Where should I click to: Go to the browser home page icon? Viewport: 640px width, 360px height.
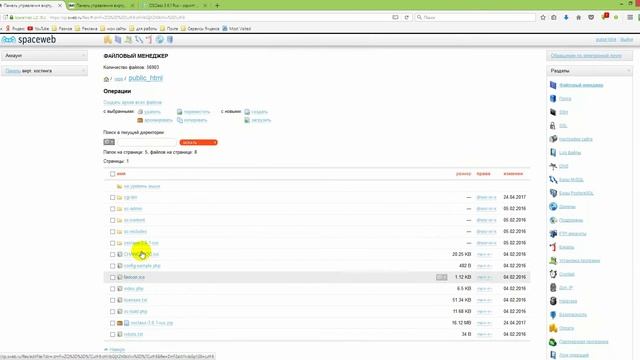(x=578, y=18)
